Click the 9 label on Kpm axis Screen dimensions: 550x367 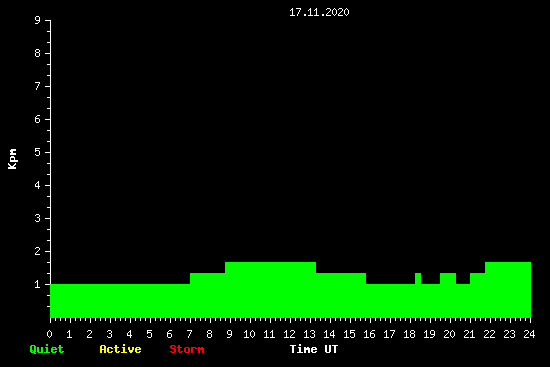click(x=38, y=20)
